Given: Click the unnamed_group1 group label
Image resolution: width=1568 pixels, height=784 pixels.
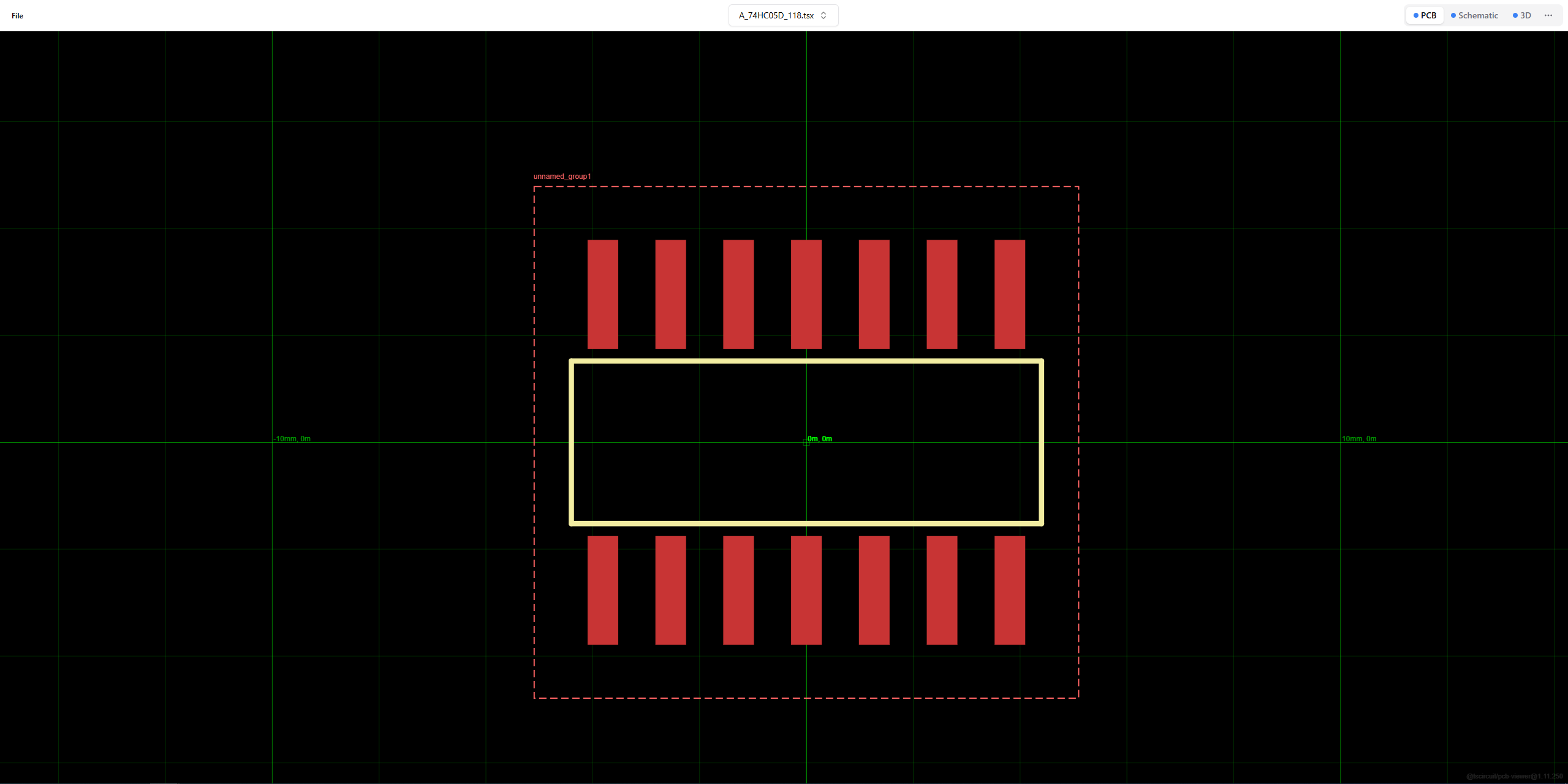Looking at the screenshot, I should (x=562, y=177).
